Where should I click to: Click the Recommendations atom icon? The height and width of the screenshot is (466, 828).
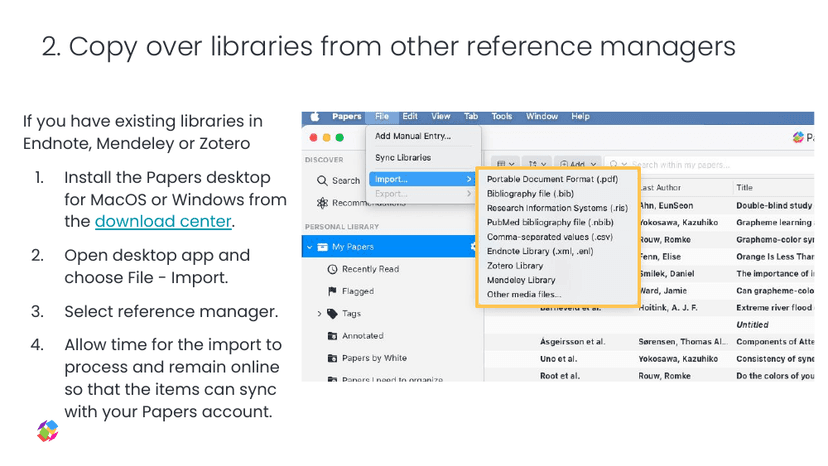(322, 203)
